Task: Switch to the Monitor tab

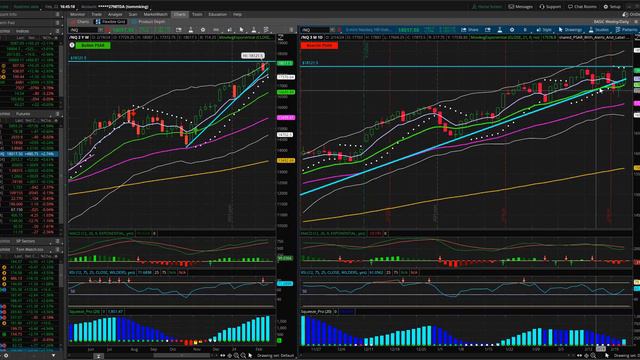Action: click(x=77, y=14)
